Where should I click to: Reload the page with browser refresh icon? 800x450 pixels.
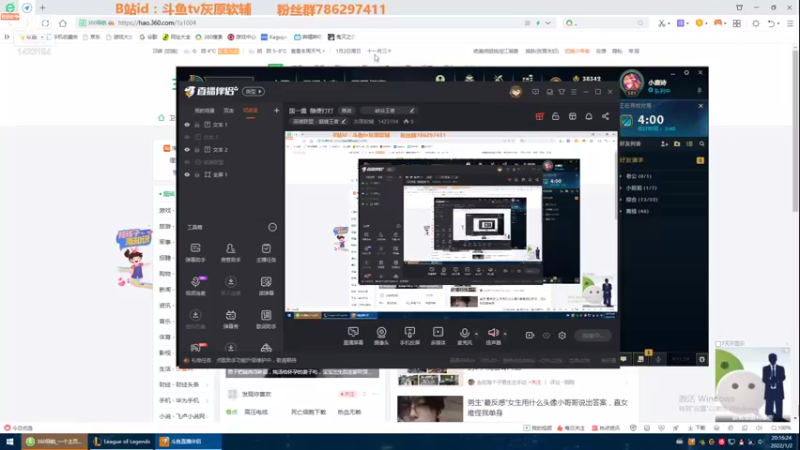click(x=45, y=23)
